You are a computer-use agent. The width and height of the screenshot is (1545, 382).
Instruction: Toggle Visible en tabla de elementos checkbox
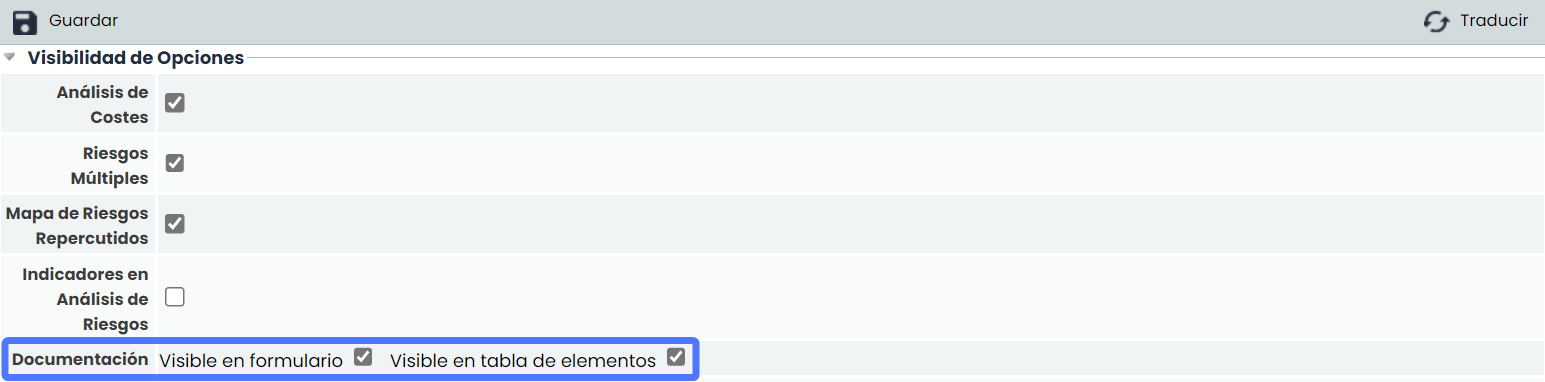tap(676, 357)
